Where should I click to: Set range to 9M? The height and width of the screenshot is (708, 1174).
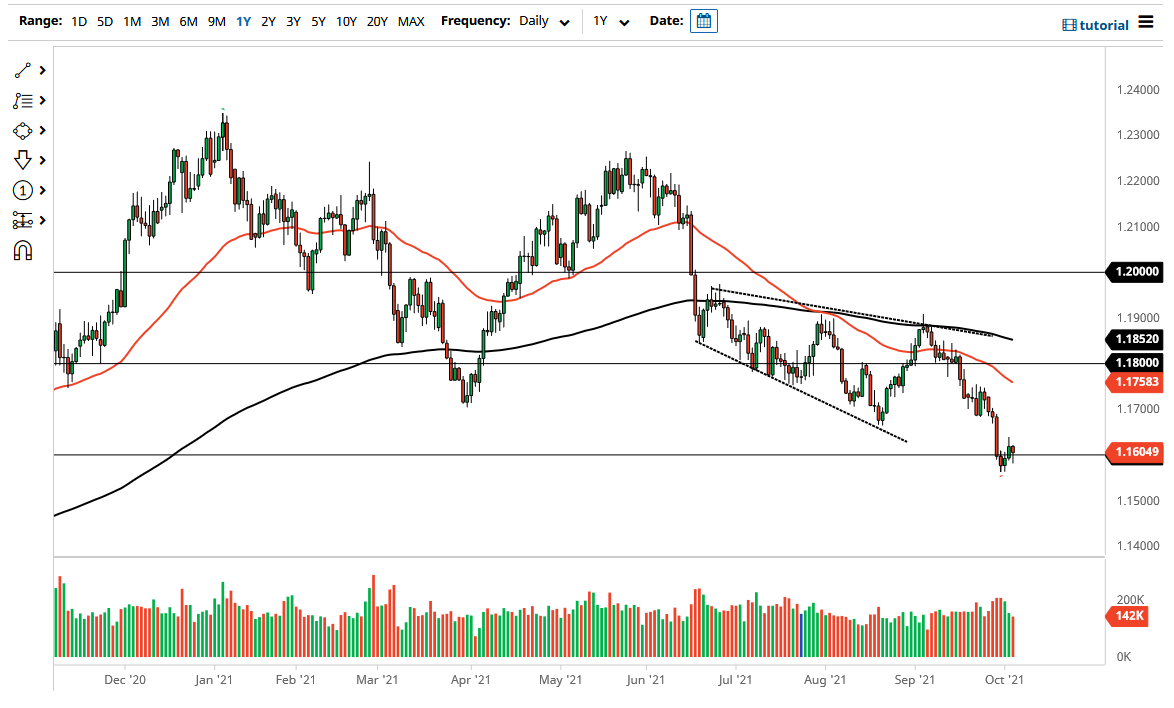[x=216, y=22]
